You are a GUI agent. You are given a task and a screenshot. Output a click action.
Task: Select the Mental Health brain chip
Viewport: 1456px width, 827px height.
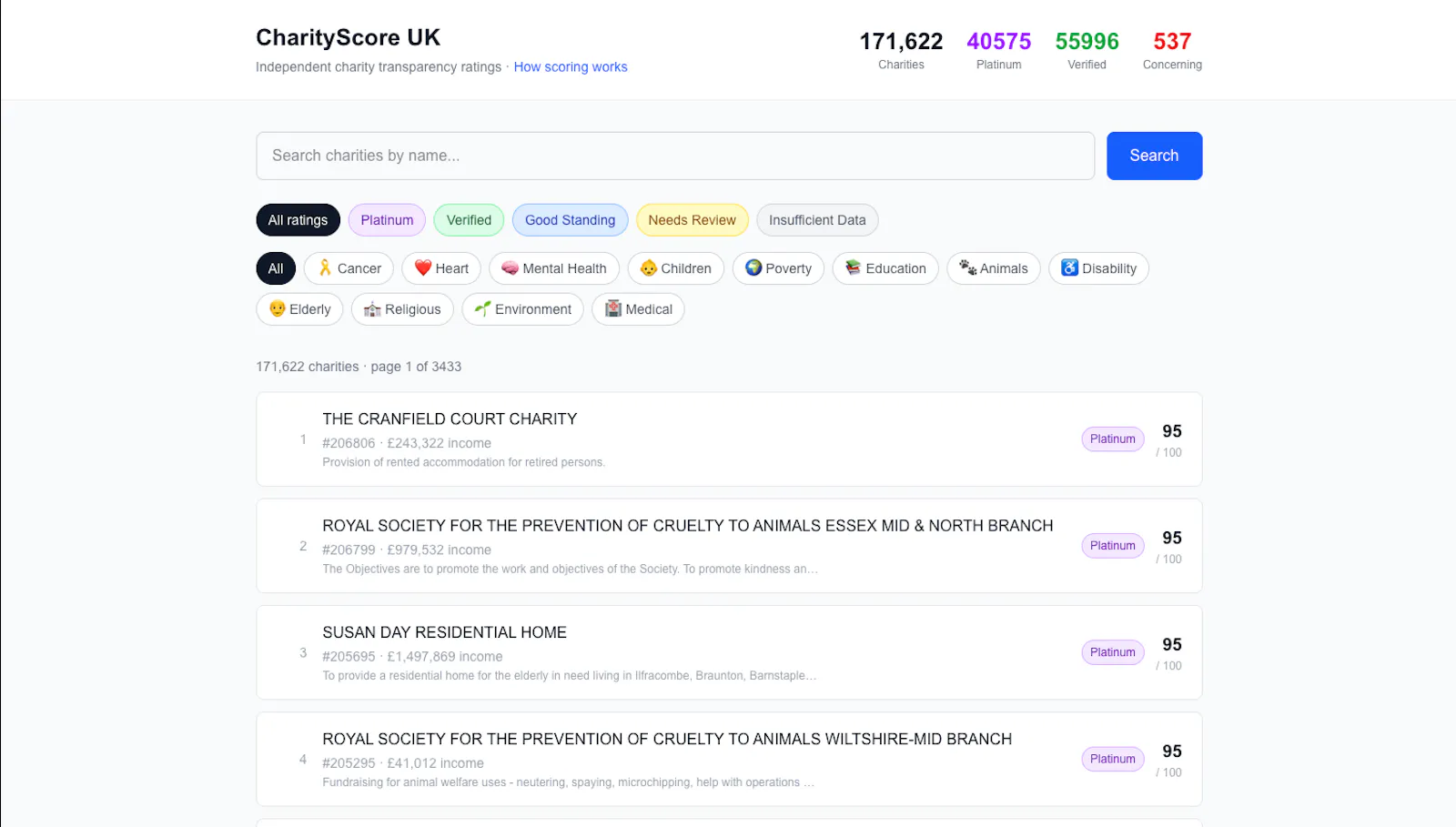click(x=554, y=268)
